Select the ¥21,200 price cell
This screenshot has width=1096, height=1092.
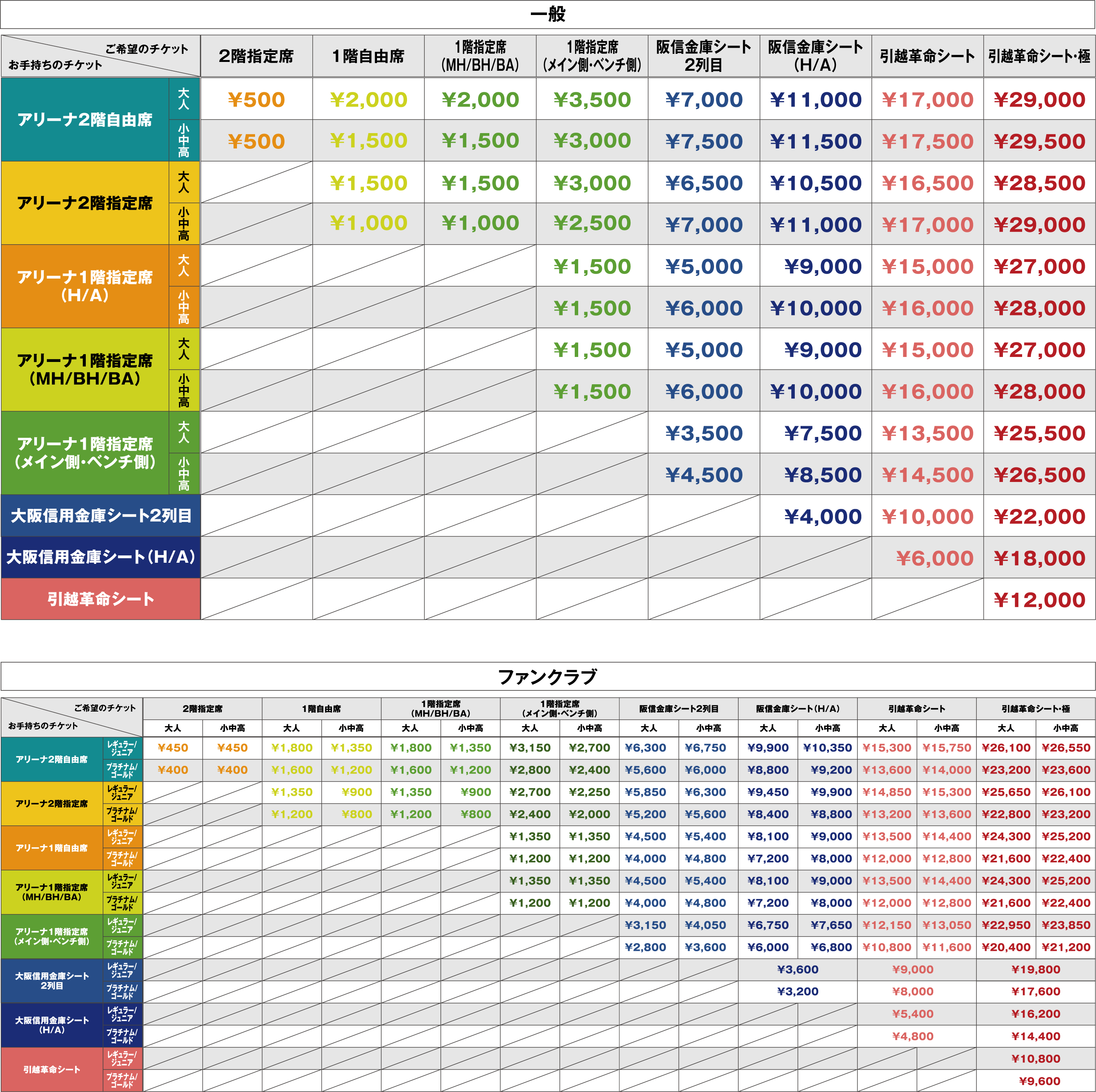click(x=1066, y=947)
